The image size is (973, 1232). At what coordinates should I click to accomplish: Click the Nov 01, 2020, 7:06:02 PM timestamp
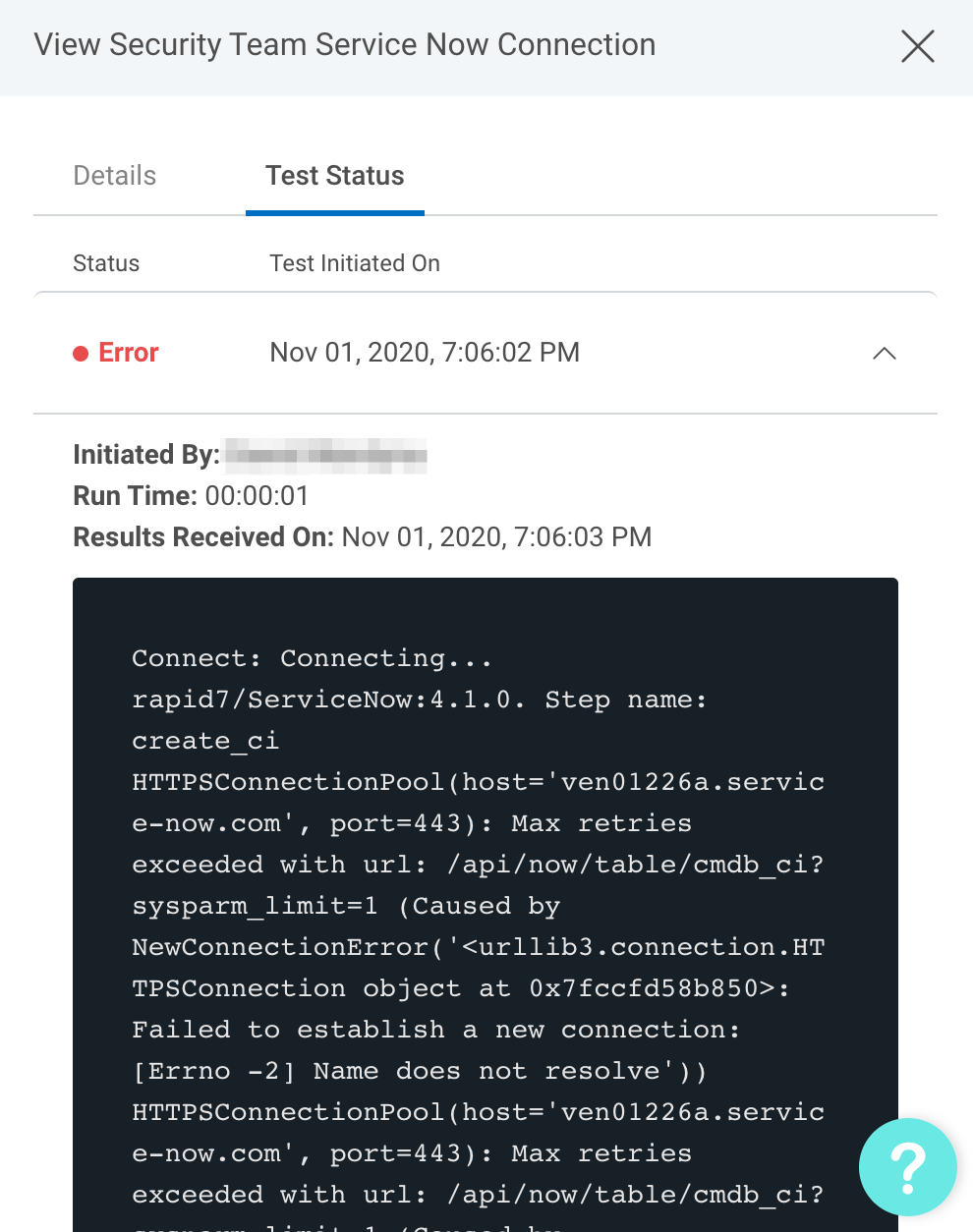(x=425, y=353)
